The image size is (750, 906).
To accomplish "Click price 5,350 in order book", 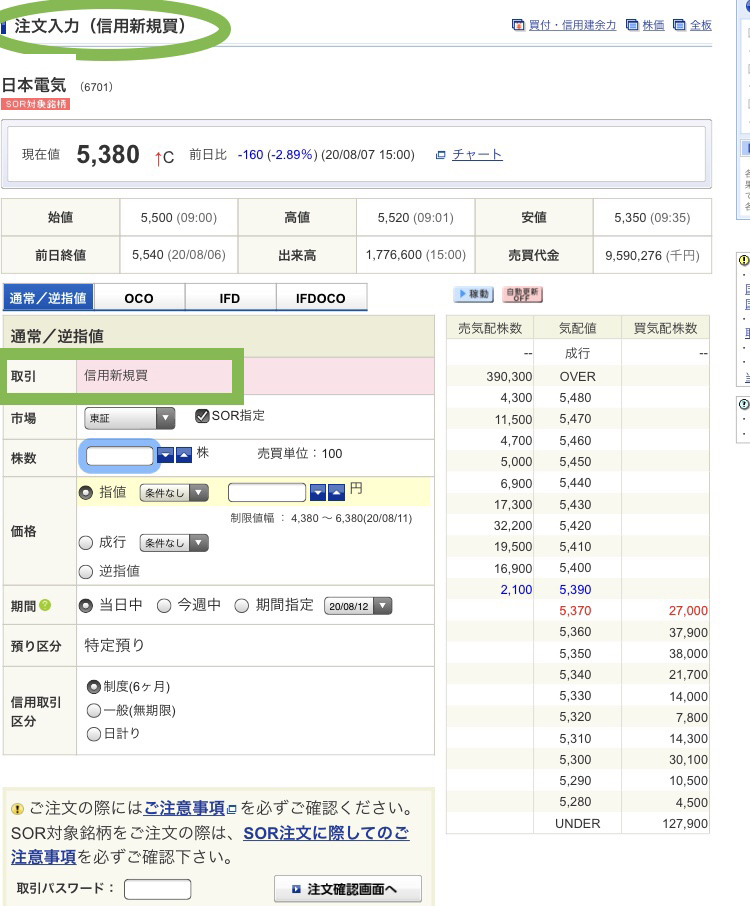I will click(x=575, y=653).
